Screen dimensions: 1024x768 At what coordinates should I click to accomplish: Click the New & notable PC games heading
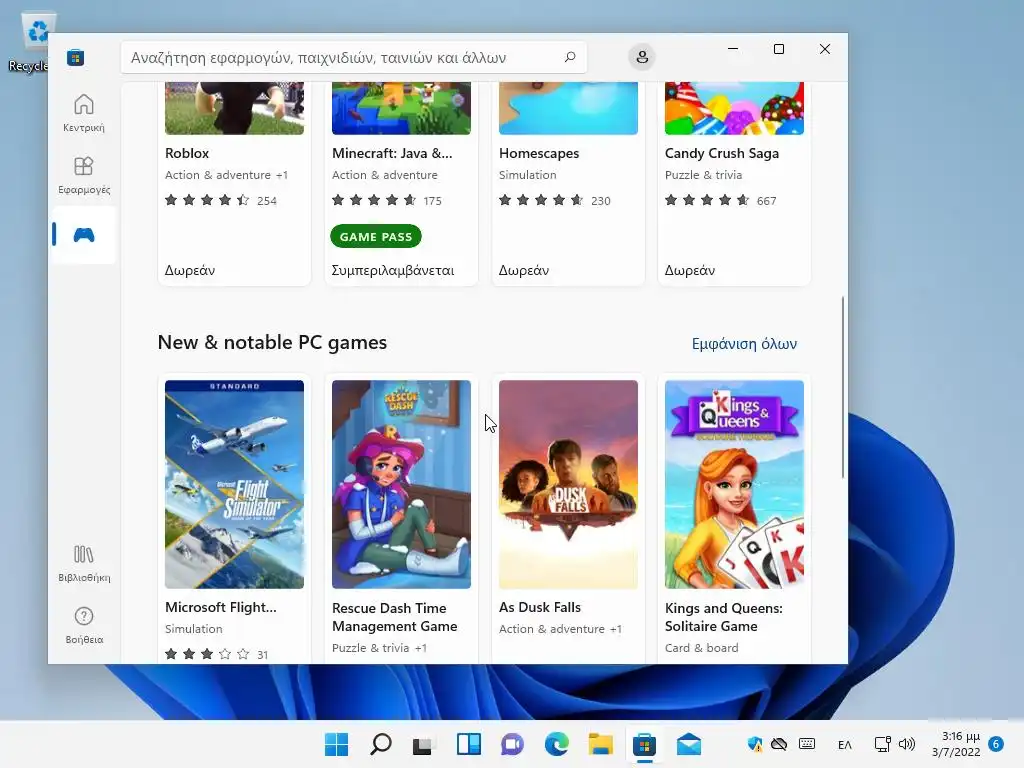(x=272, y=342)
